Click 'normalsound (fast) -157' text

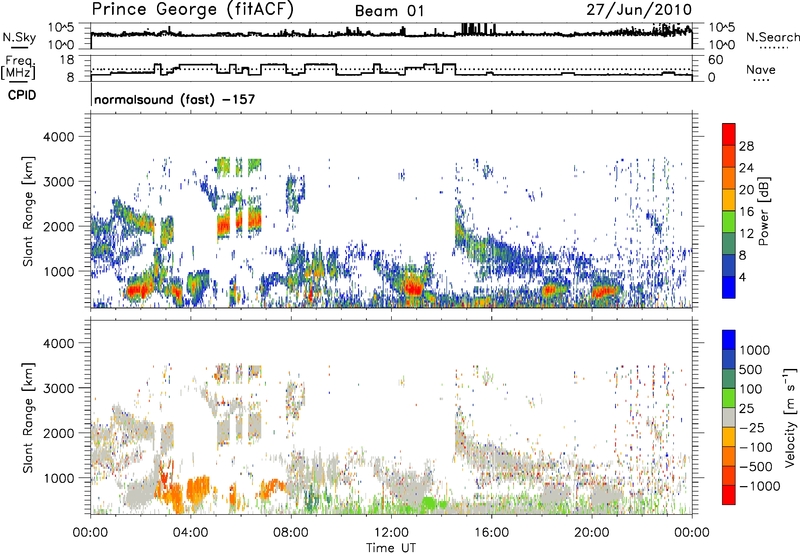pos(174,100)
